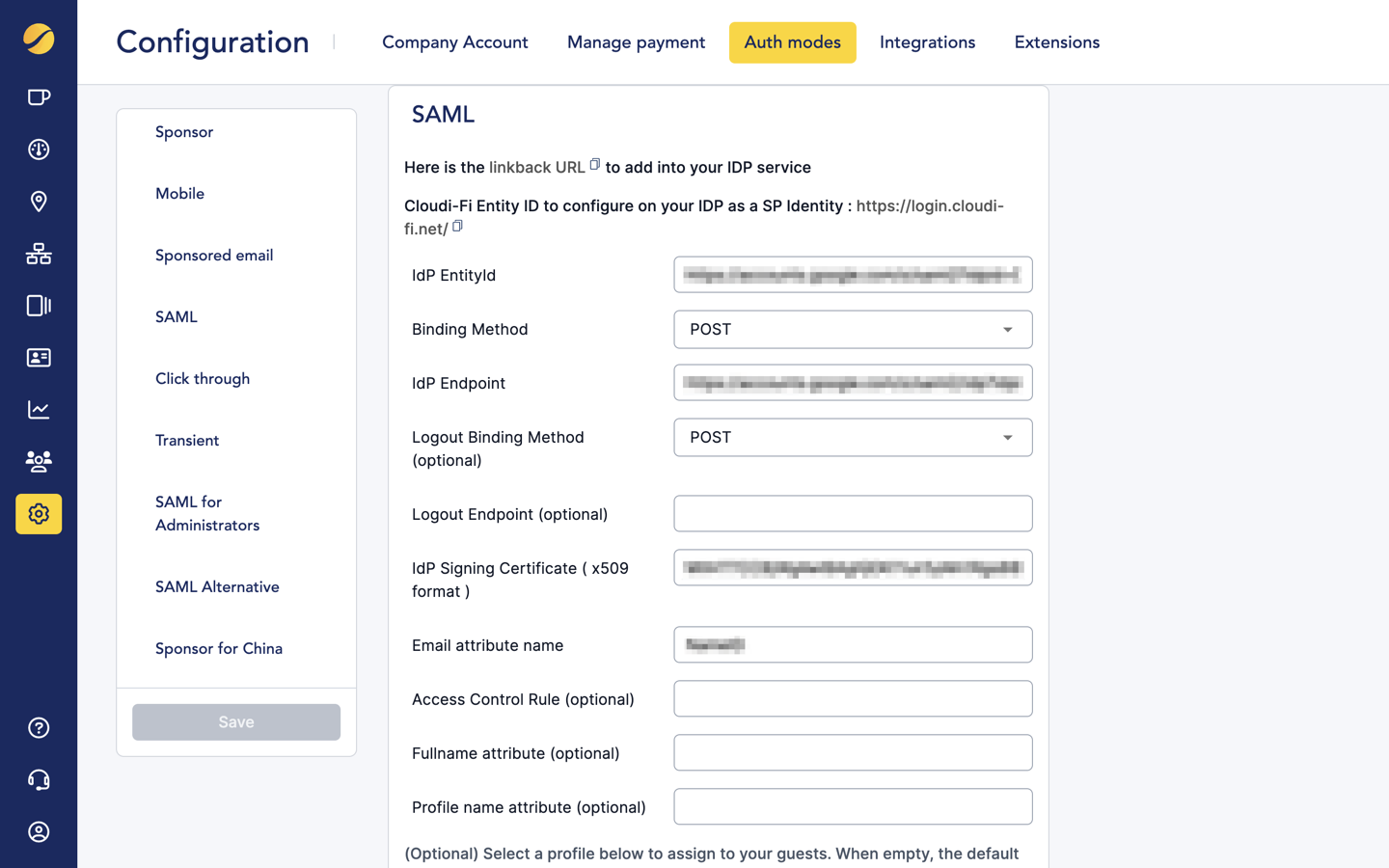Click inside the Logout Endpoint field
The image size is (1389, 868).
pos(853,513)
